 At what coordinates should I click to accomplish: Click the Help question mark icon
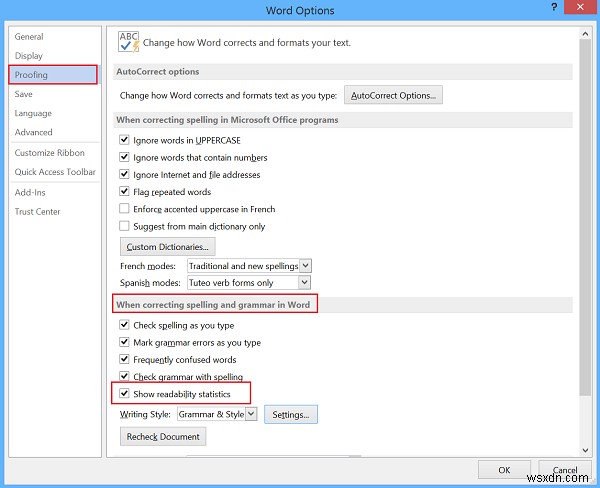[554, 7]
